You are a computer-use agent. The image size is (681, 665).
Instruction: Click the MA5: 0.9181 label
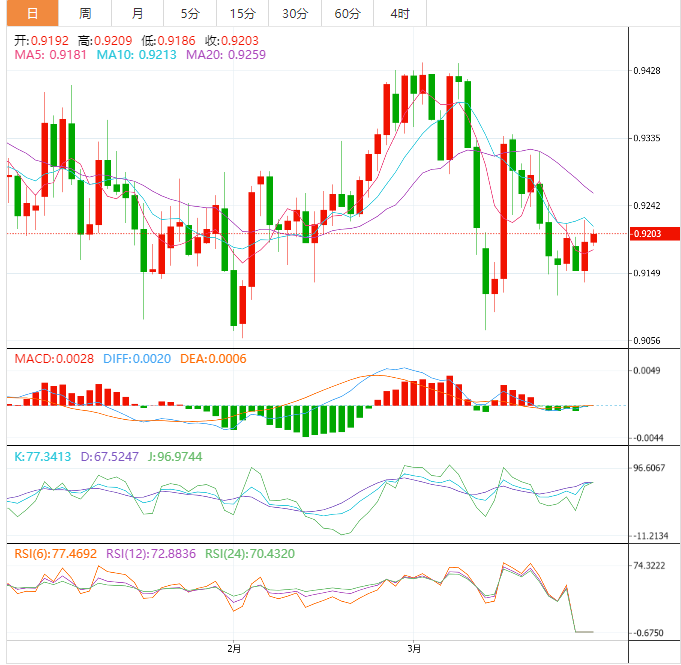click(50, 55)
